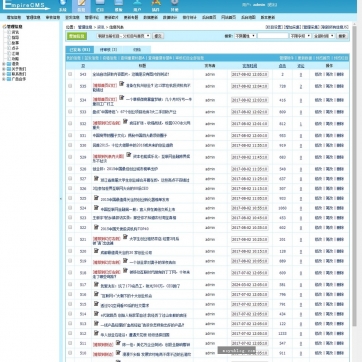Open the 不限属性 search attribute dropdown

click(245, 36)
